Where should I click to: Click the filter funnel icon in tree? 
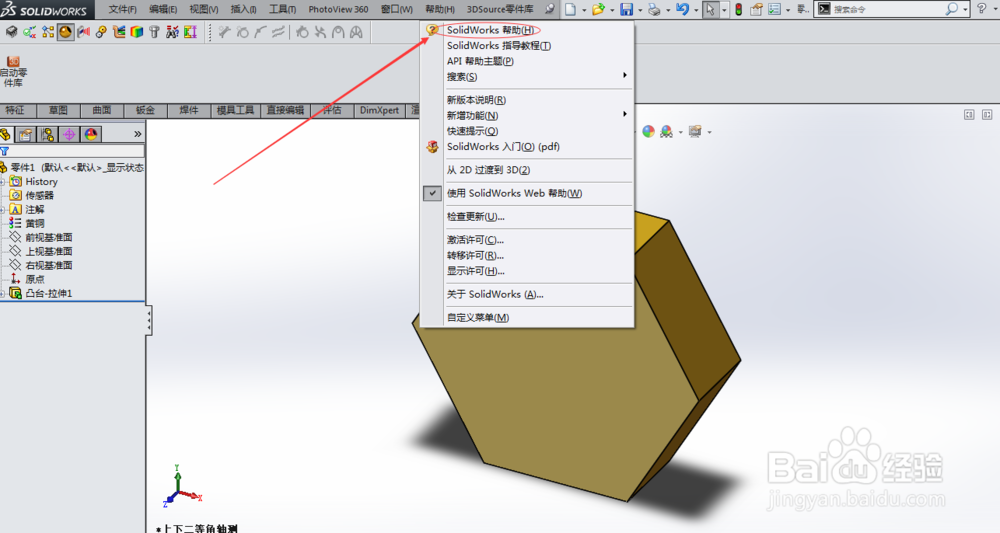pyautogui.click(x=4, y=152)
